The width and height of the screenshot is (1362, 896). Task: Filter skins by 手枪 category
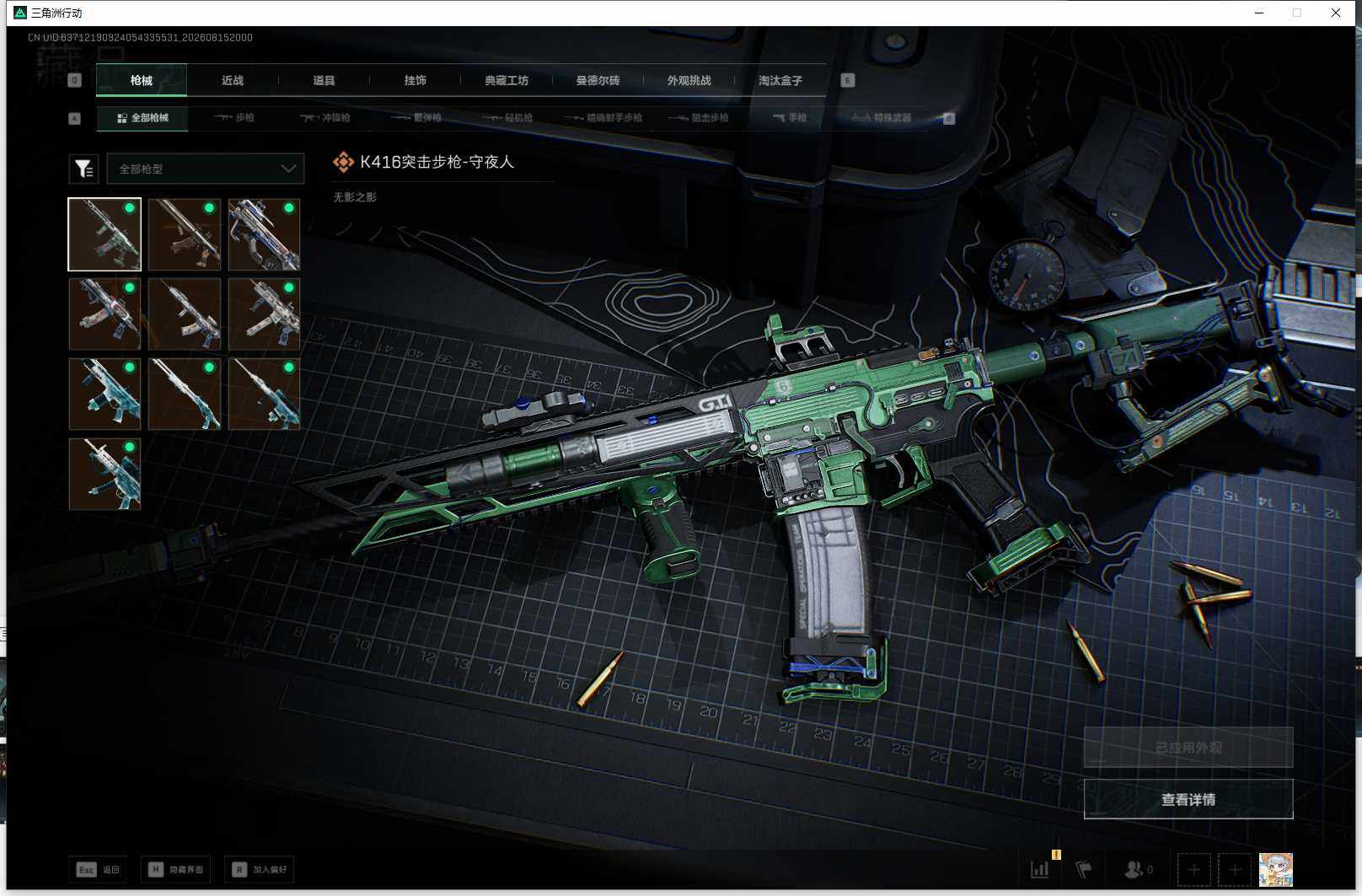tap(791, 118)
